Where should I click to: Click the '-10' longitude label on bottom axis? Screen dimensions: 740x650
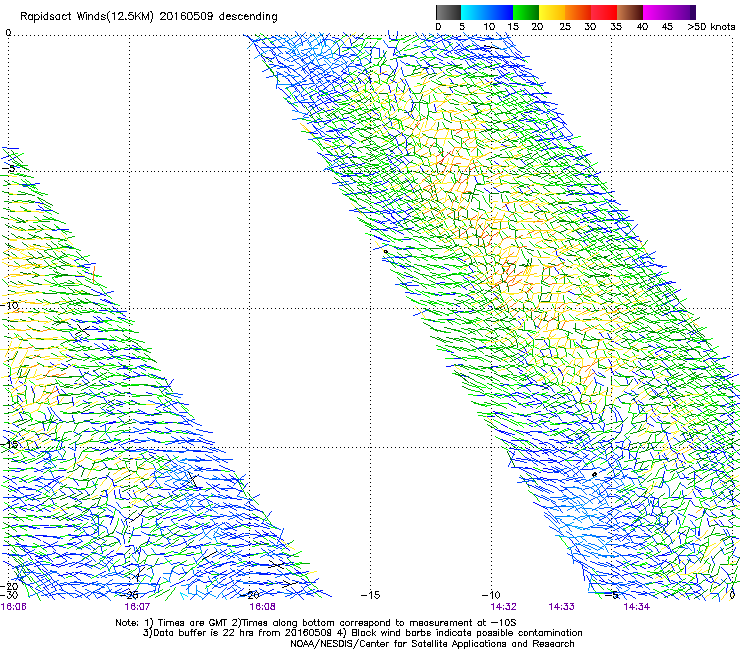pos(491,595)
